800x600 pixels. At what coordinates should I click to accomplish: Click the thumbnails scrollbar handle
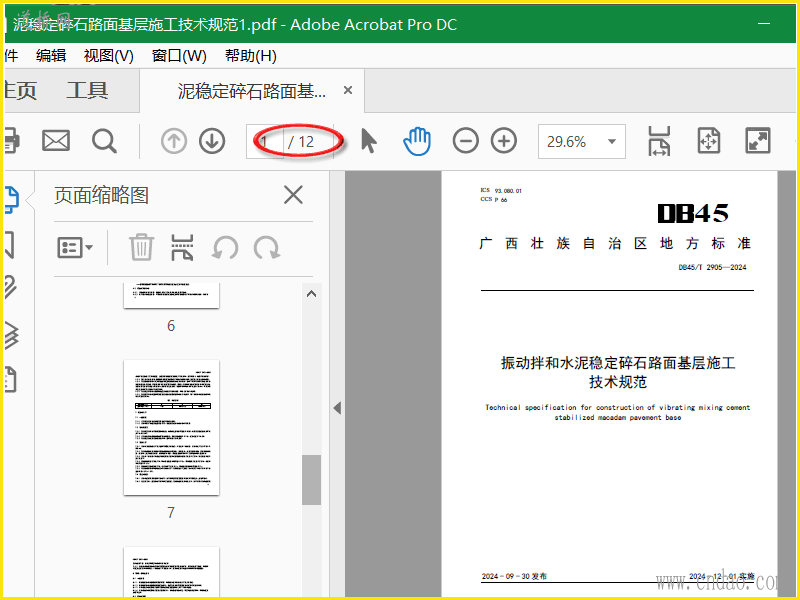click(311, 480)
